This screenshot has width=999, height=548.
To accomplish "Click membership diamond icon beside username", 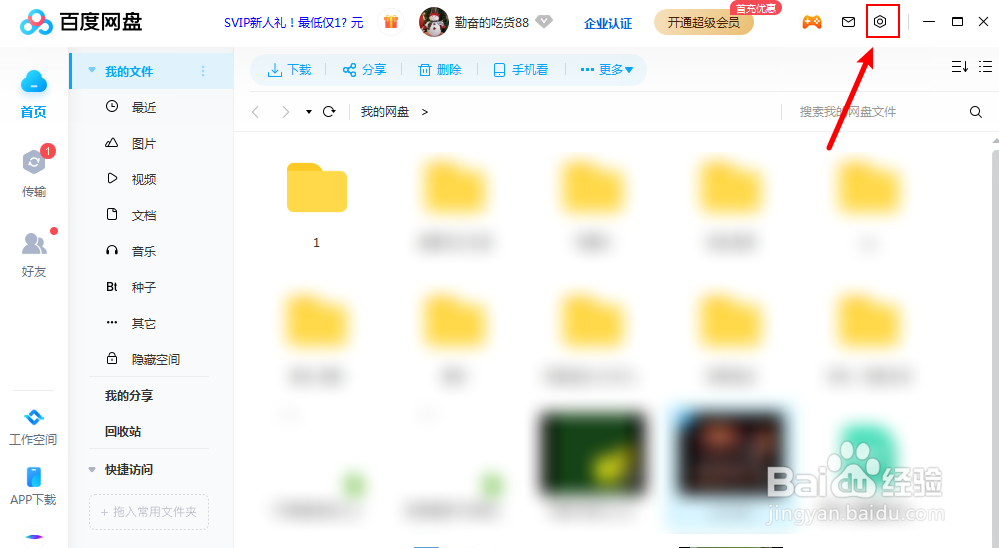I will click(x=543, y=22).
